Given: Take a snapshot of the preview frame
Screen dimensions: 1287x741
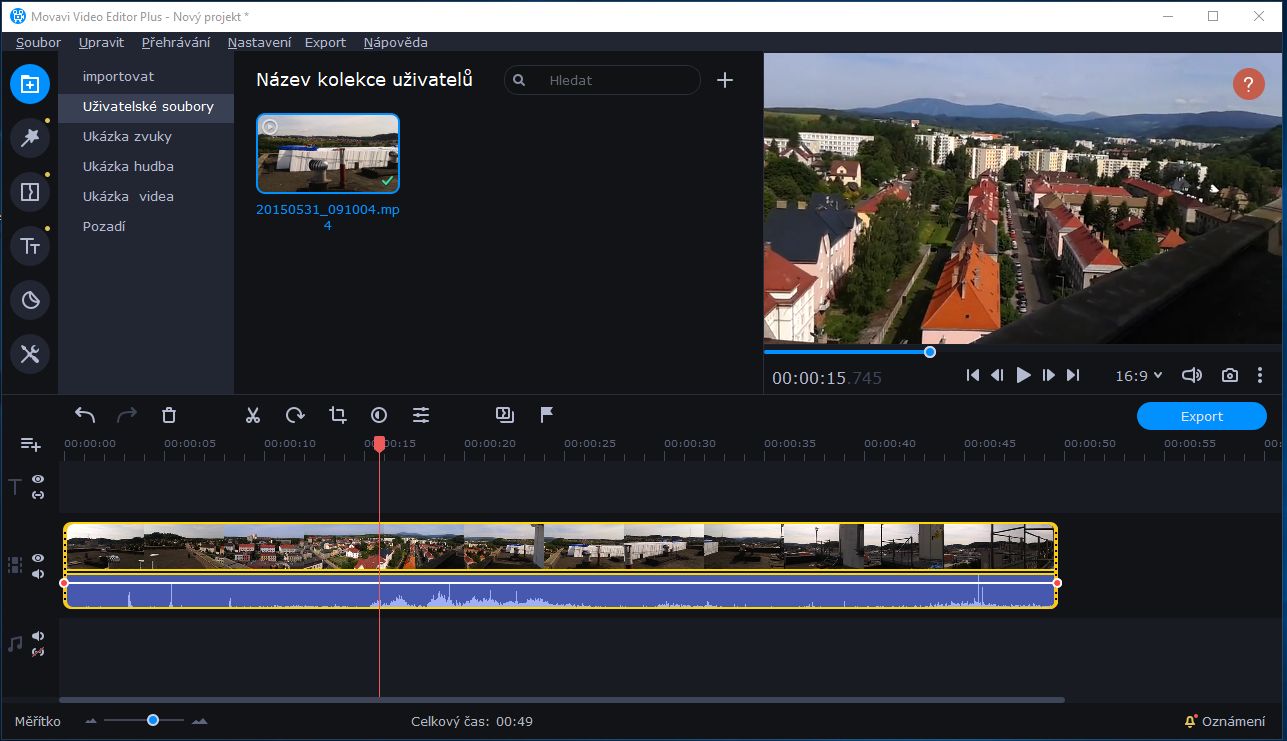Looking at the screenshot, I should 1230,375.
